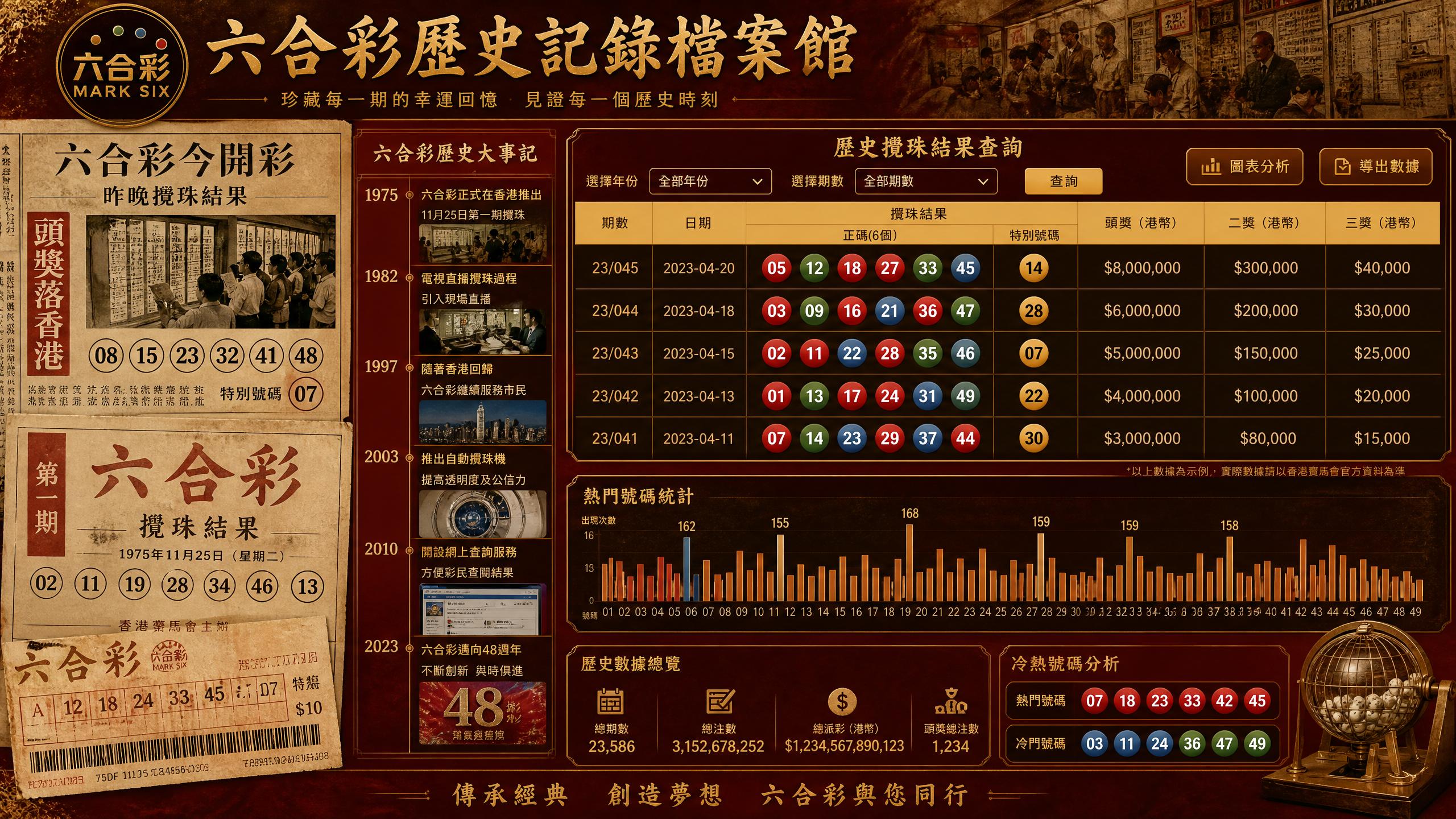1456x819 pixels.
Task: Click the 六合彩歷史大事記 timeline heading
Action: click(x=455, y=154)
